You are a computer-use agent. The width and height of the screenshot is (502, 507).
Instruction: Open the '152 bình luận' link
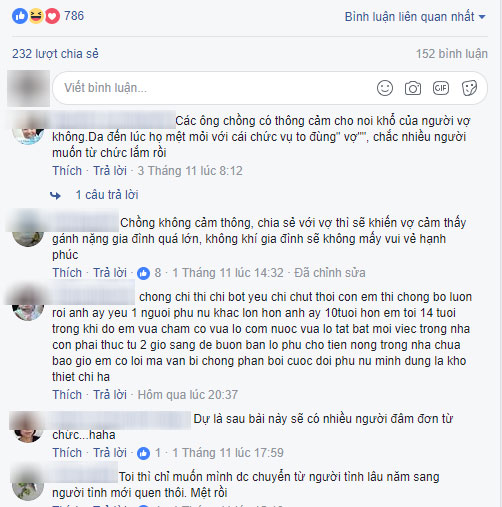[451, 54]
